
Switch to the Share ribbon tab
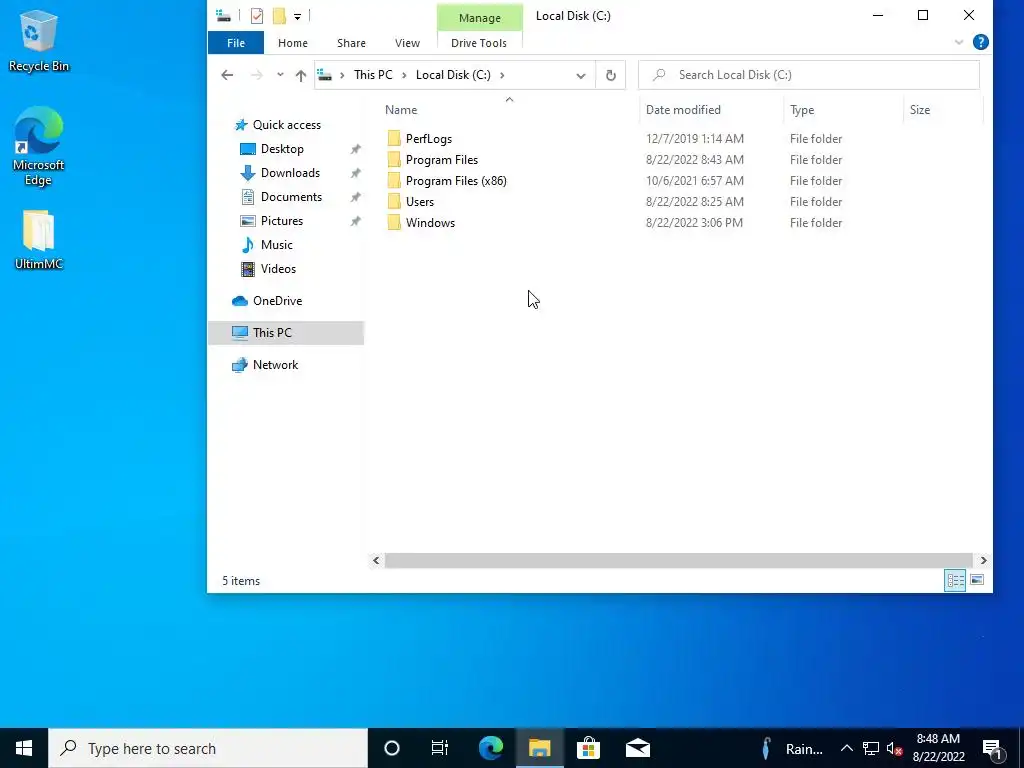351,43
